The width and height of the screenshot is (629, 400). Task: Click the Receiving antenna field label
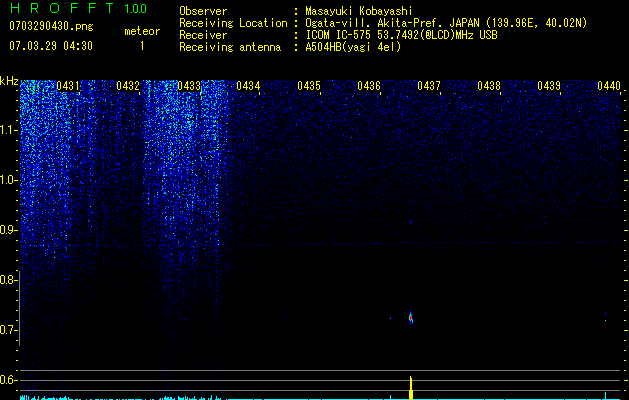[x=230, y=47]
